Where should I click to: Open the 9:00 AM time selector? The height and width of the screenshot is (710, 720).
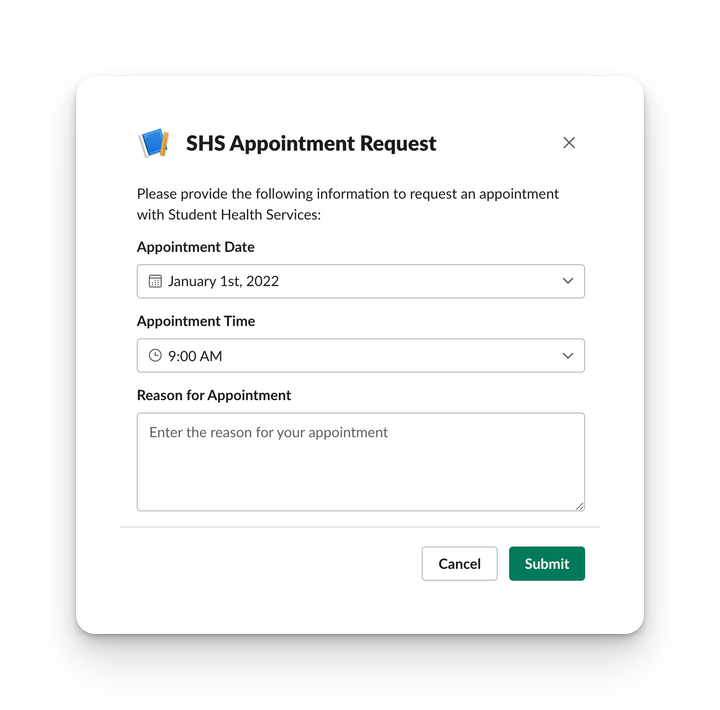(360, 355)
